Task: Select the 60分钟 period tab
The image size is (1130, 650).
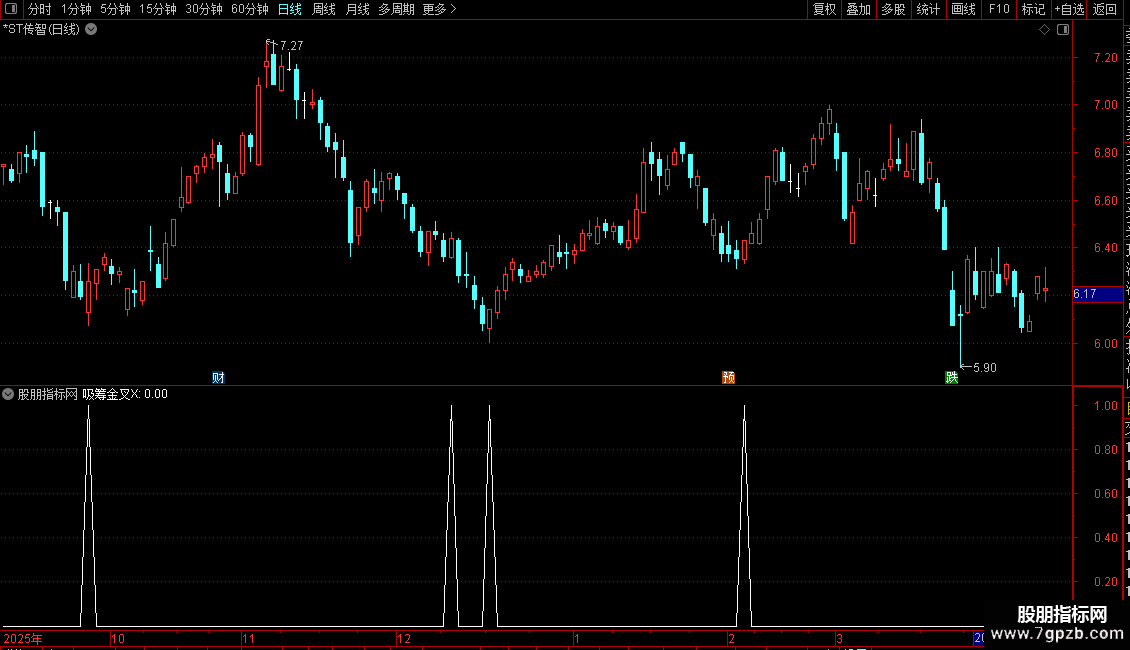Action: [249, 9]
